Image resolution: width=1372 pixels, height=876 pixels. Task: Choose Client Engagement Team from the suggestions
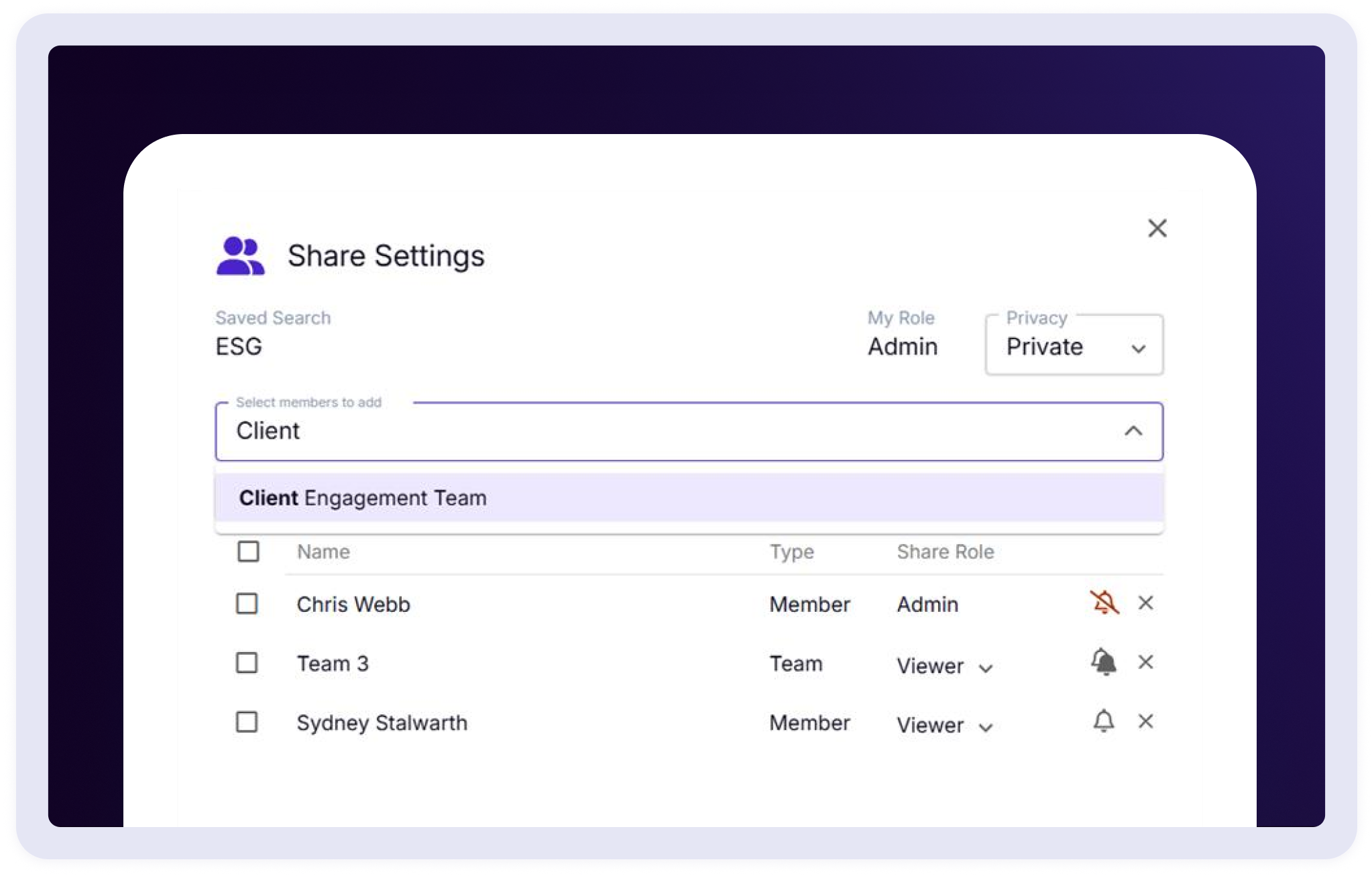(689, 498)
